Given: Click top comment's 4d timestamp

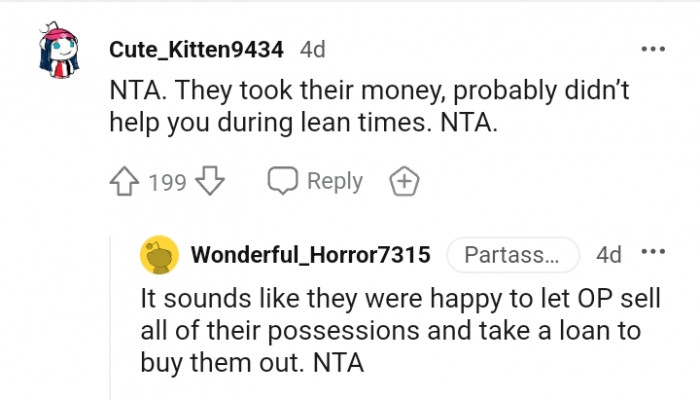Looking at the screenshot, I should point(312,49).
